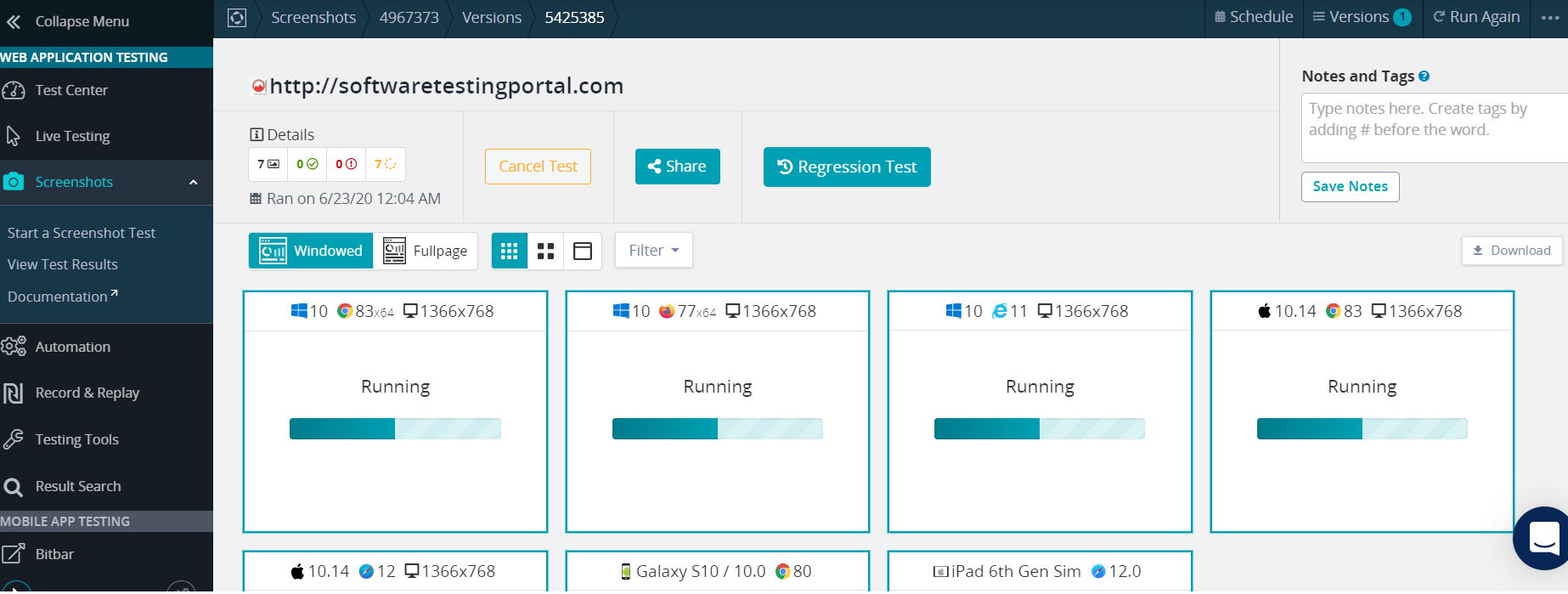Open the Schedule option

1254,17
